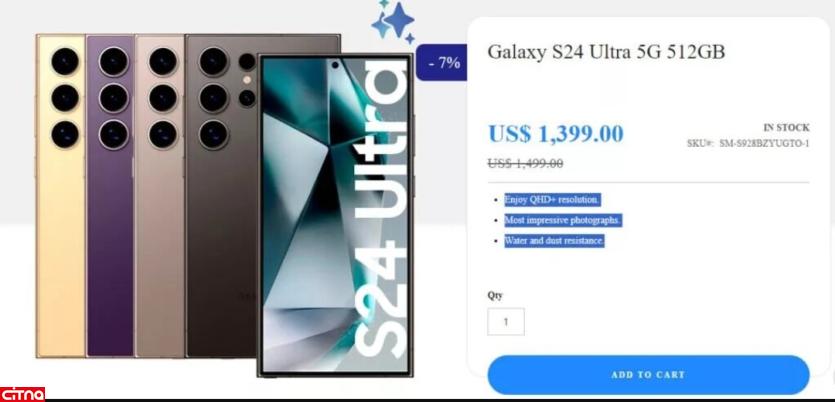Image resolution: width=835 pixels, height=402 pixels.
Task: Click the 'Water and dust resistance' bullet text
Action: coord(554,241)
